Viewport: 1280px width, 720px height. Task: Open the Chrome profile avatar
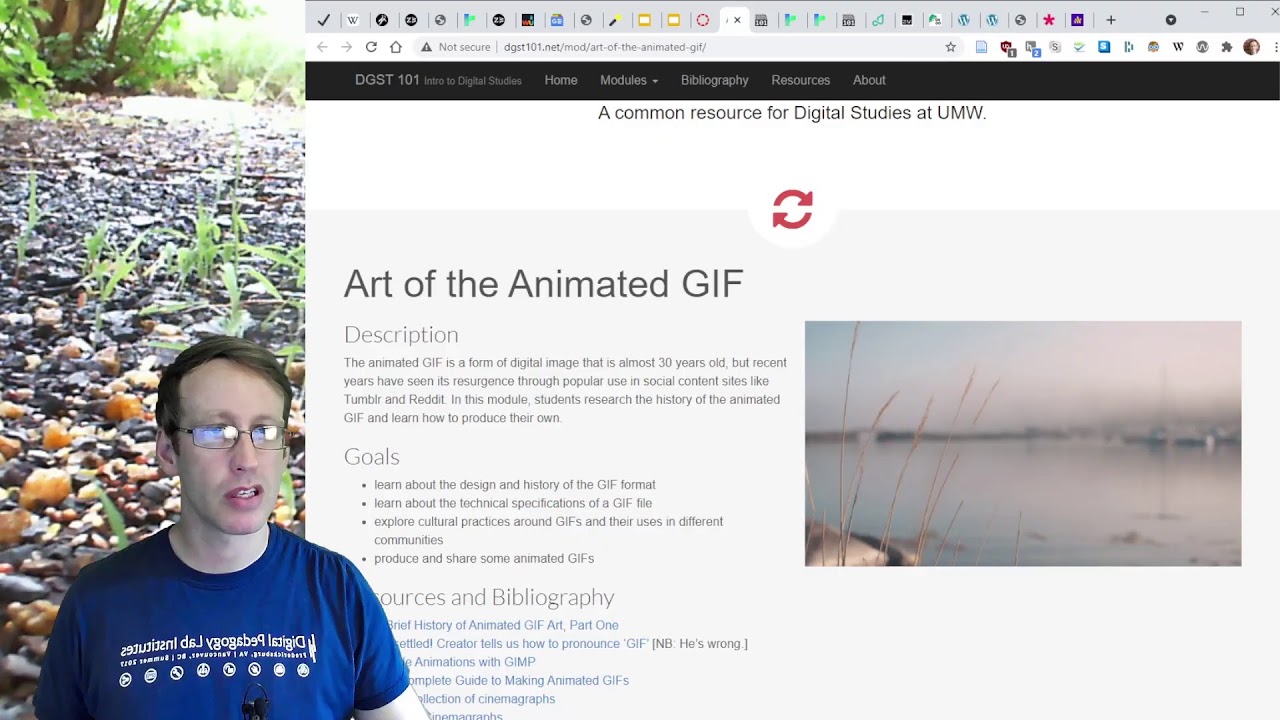click(x=1251, y=47)
